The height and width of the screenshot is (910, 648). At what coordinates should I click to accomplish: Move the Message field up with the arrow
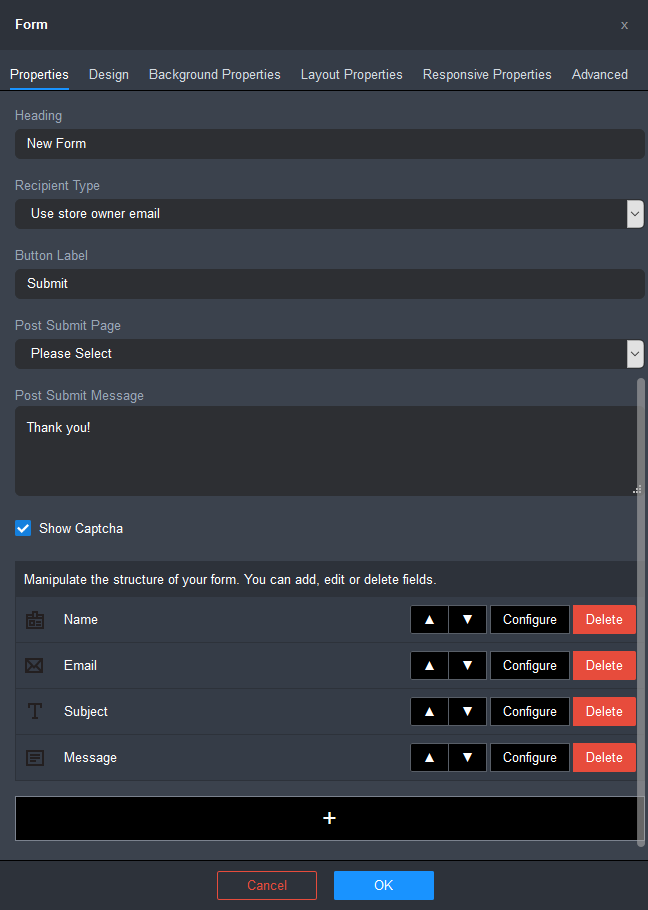pyautogui.click(x=429, y=757)
